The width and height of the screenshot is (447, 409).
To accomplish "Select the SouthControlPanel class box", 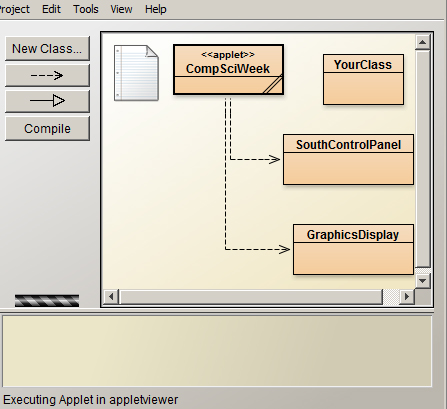I will tap(348, 160).
